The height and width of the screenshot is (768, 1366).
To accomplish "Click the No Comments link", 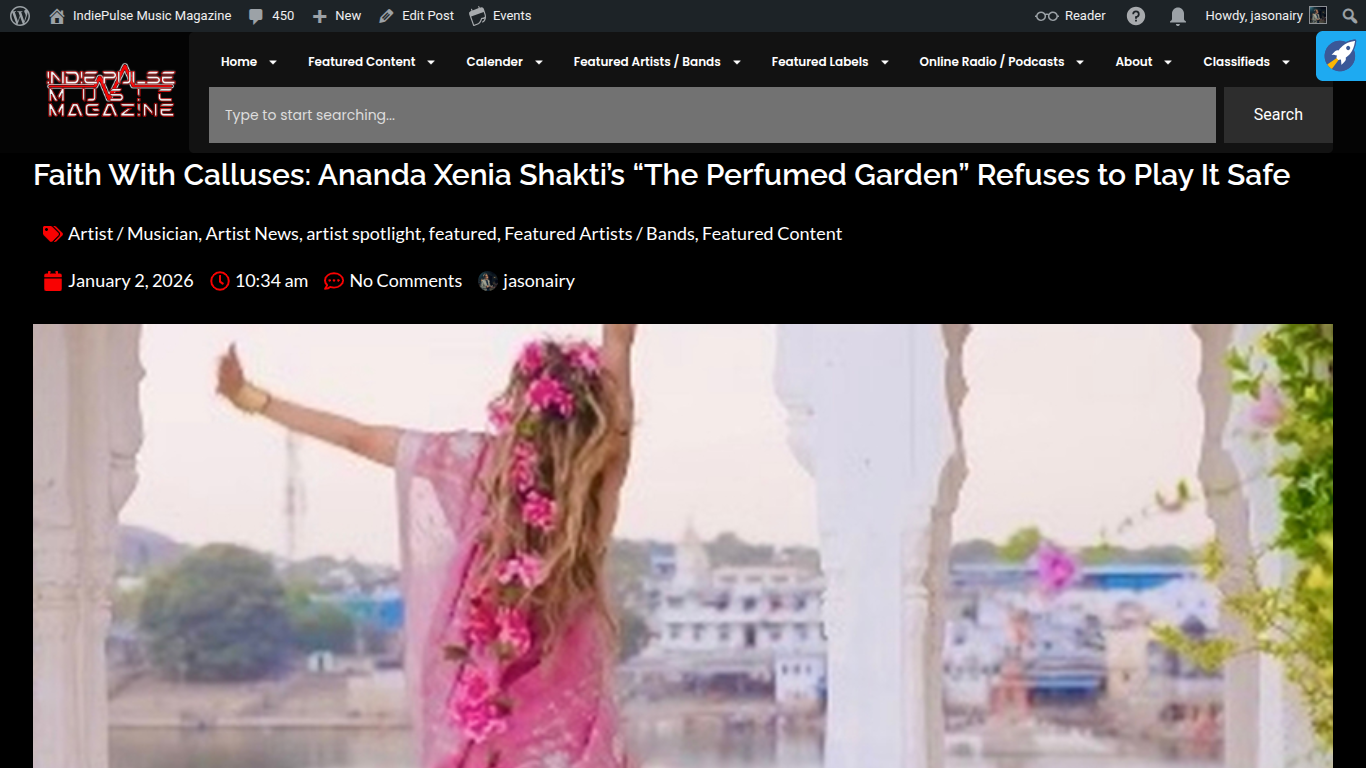I will (406, 281).
